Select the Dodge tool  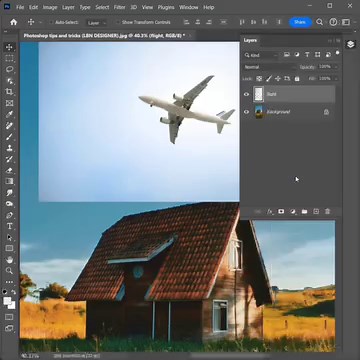9,204
